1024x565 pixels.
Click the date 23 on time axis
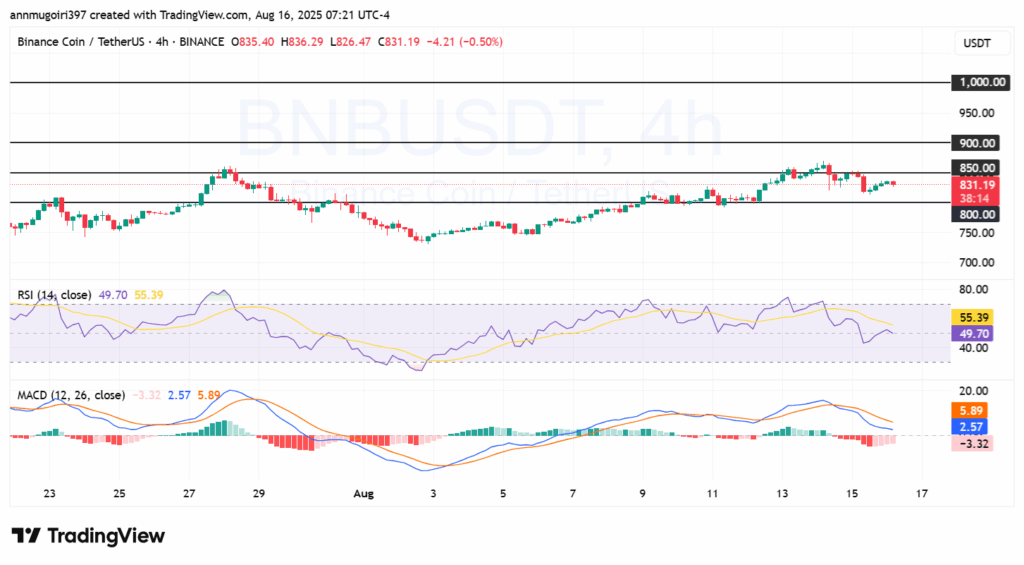[50, 494]
